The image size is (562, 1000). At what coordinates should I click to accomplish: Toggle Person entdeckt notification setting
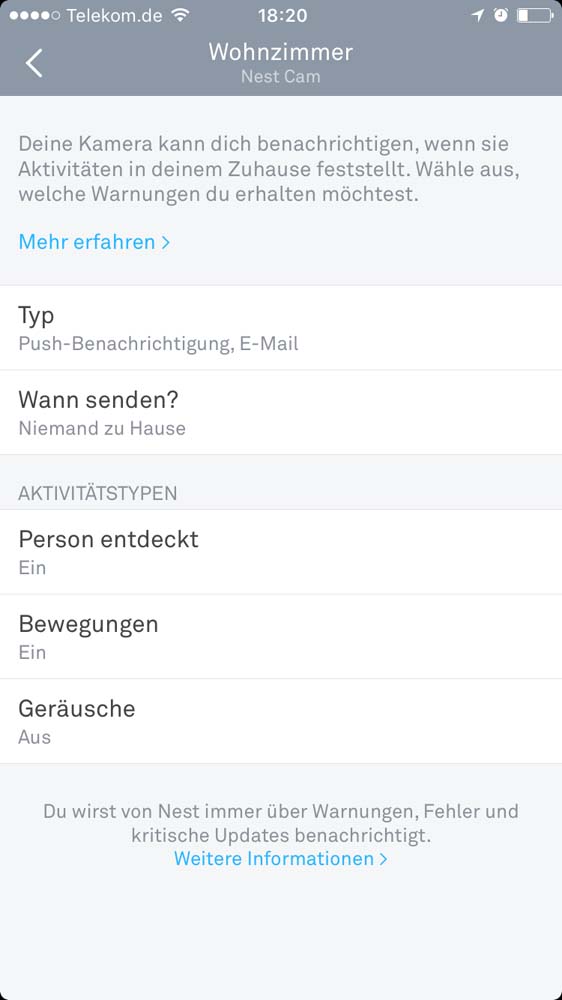281,552
